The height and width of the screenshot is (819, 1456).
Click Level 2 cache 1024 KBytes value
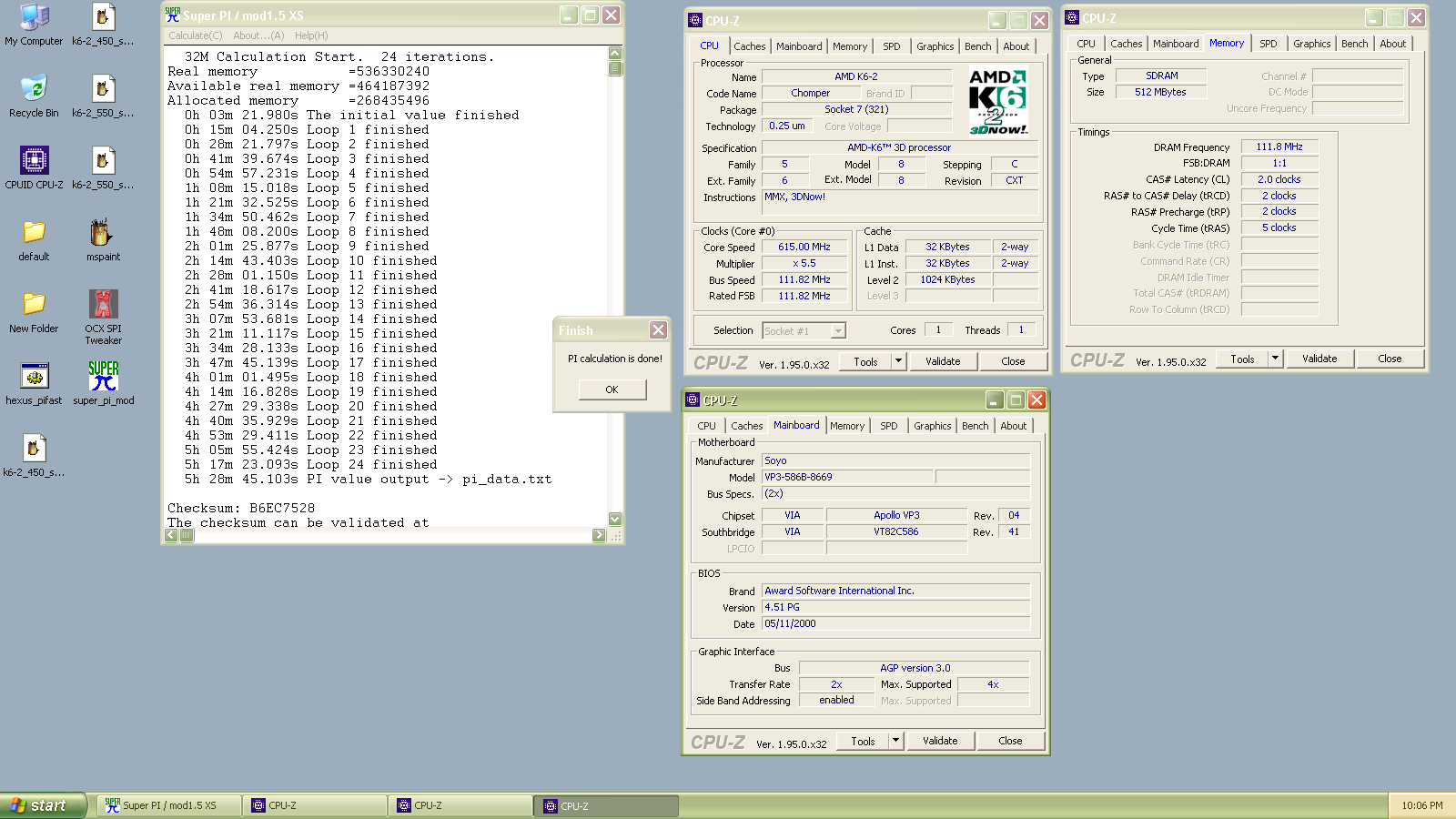(947, 279)
